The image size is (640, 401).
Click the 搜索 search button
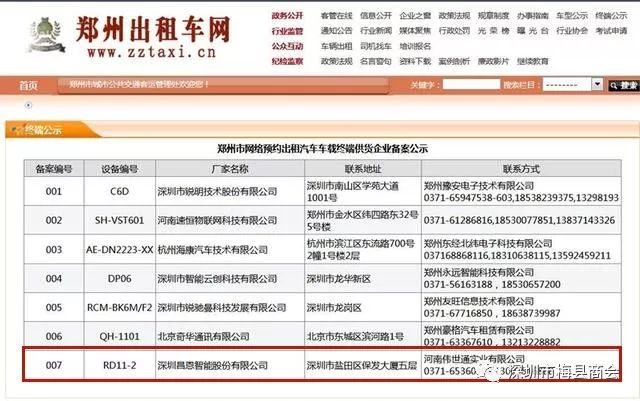pos(624,85)
